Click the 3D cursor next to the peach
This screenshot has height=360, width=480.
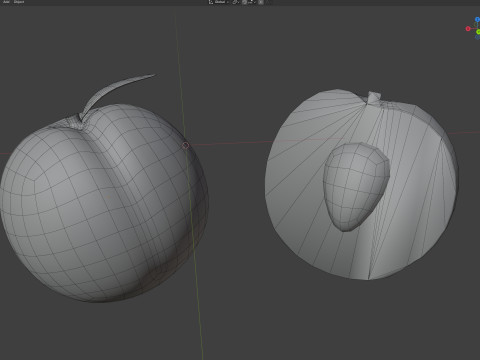coord(186,145)
